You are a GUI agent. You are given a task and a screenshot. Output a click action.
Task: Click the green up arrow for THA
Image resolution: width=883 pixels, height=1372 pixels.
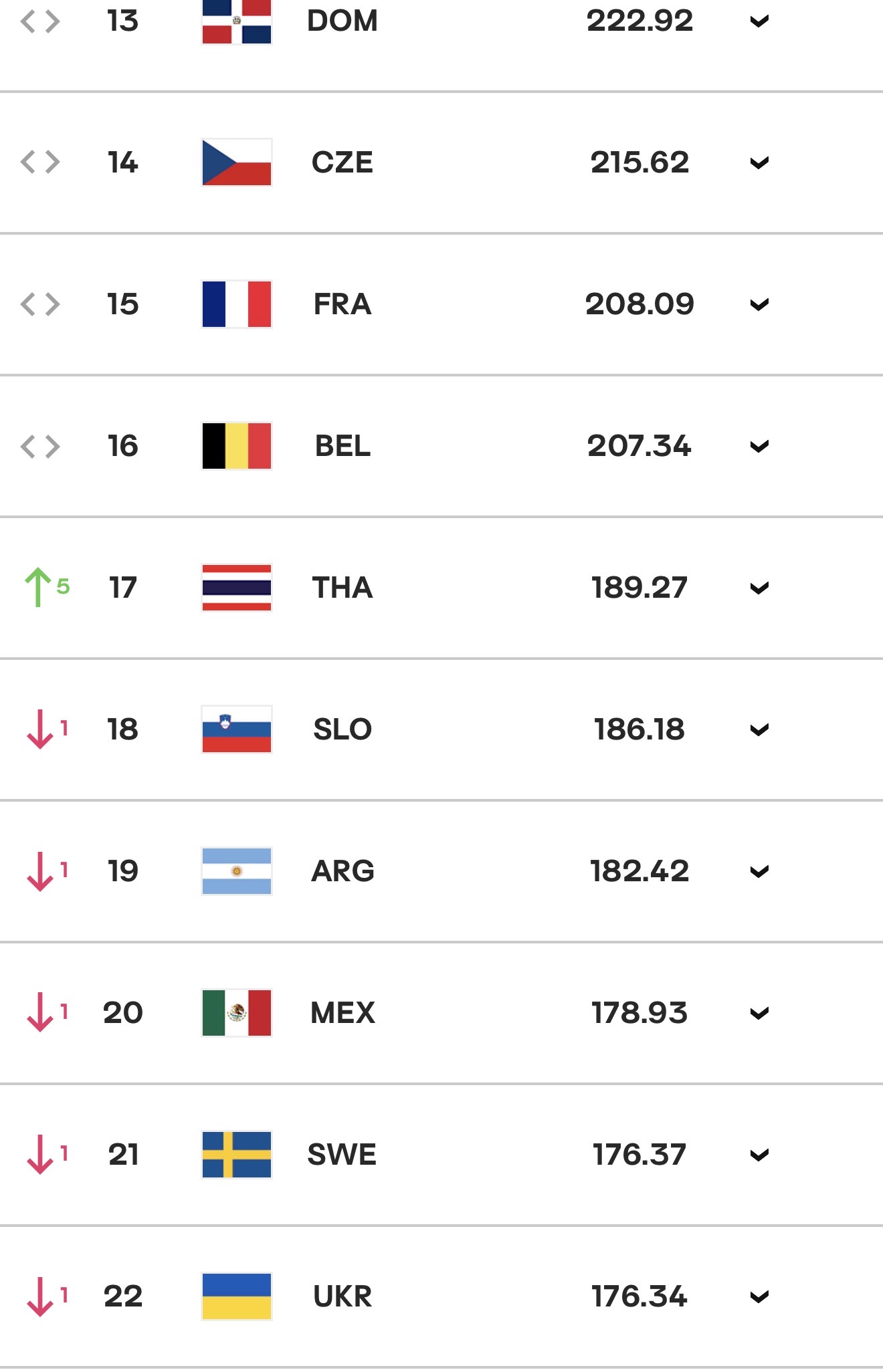point(38,588)
